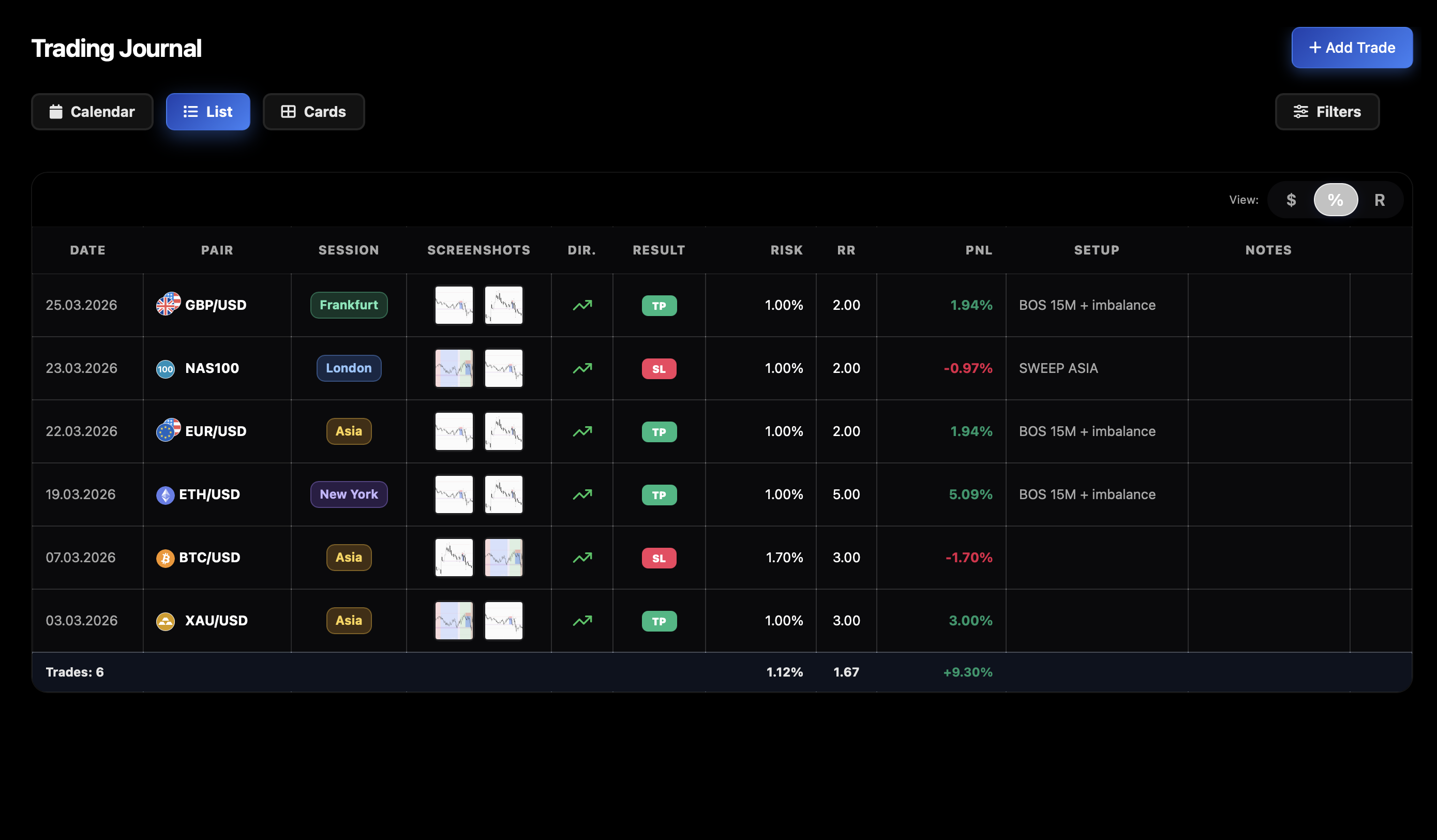This screenshot has width=1437, height=840.
Task: Click the SWEEP ASIA setup text
Action: pyautogui.click(x=1058, y=368)
